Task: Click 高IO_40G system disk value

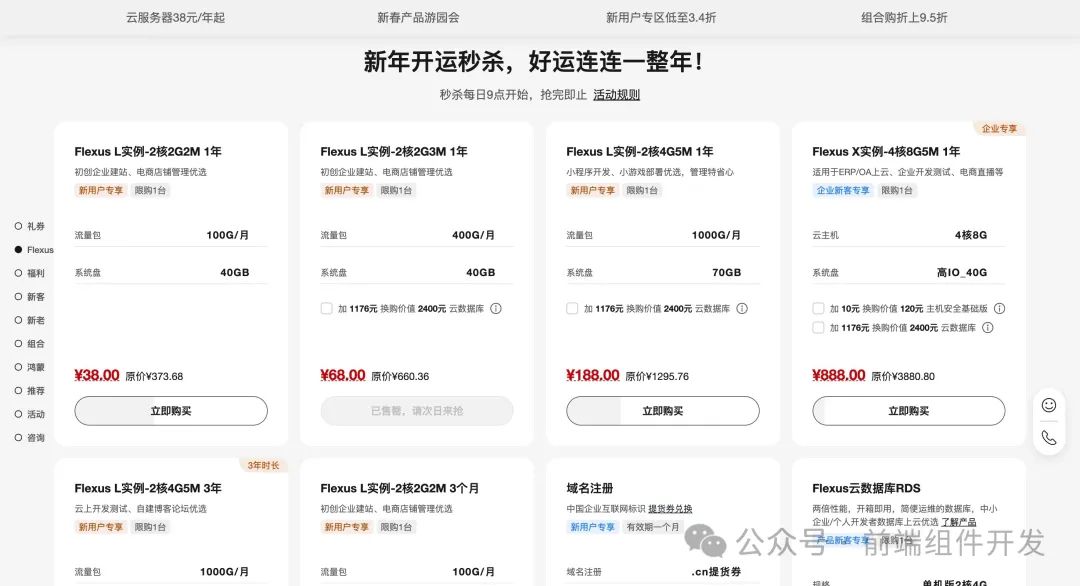Action: click(x=962, y=273)
